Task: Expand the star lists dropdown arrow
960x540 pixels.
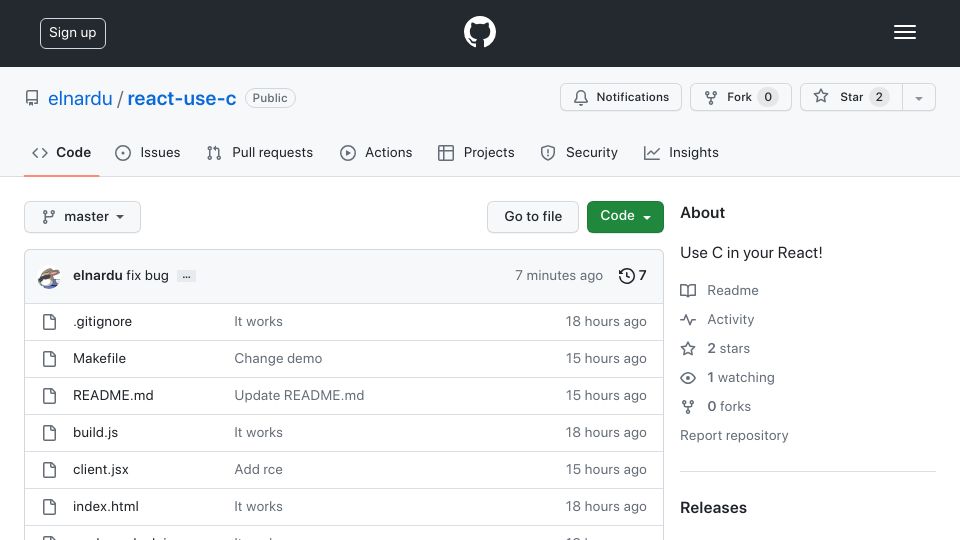Action: coord(918,98)
